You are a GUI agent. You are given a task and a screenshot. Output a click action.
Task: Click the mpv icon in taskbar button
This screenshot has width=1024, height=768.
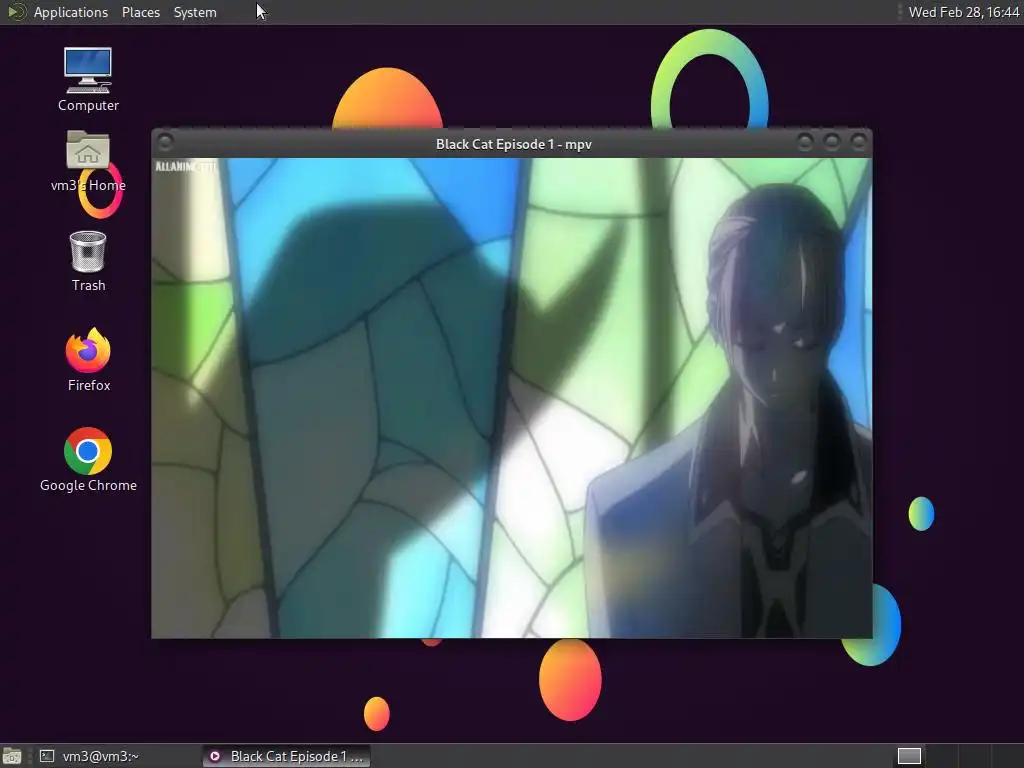[215, 756]
